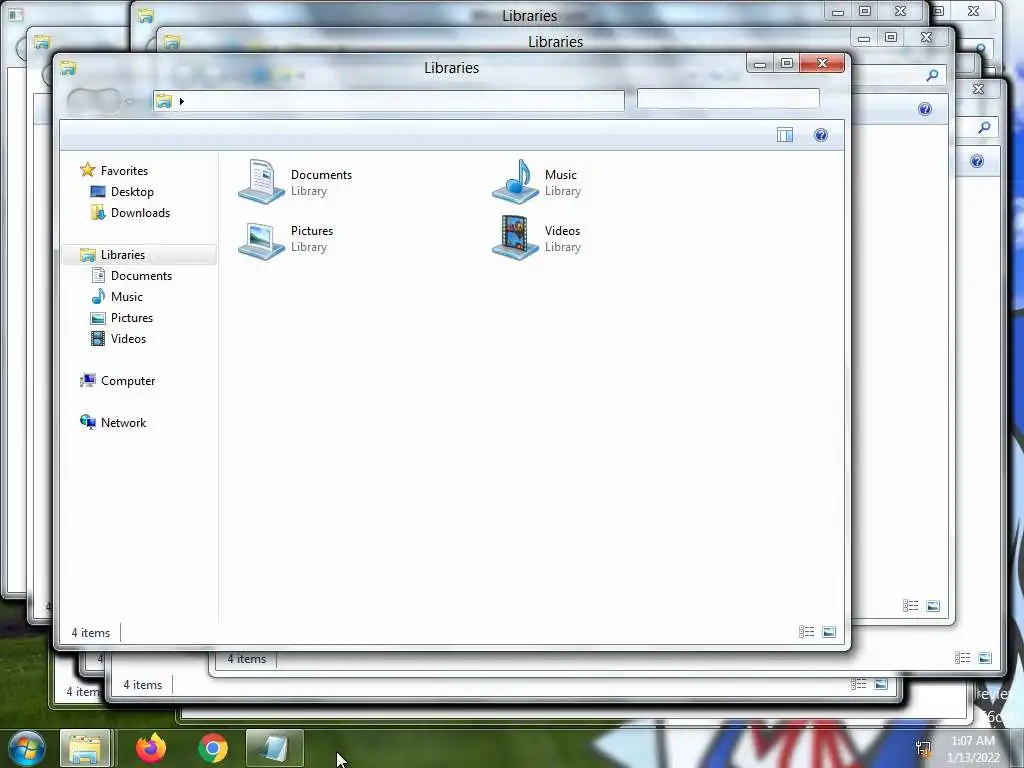Image resolution: width=1024 pixels, height=768 pixels.
Task: Launch Google Chrome from the taskbar
Action: pyautogui.click(x=213, y=748)
